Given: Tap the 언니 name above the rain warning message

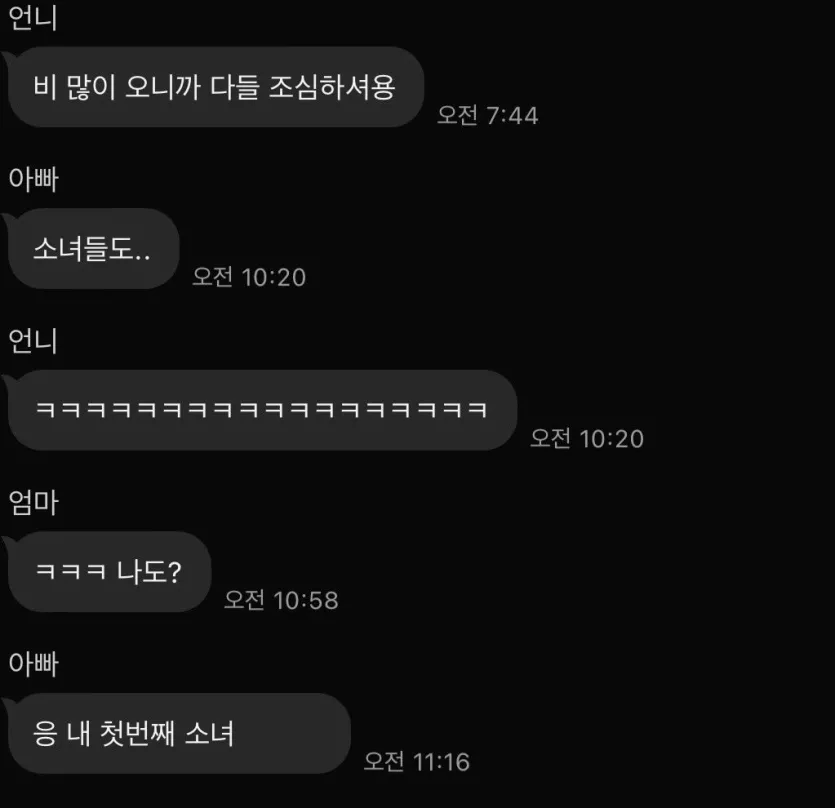Looking at the screenshot, I should click(x=32, y=18).
